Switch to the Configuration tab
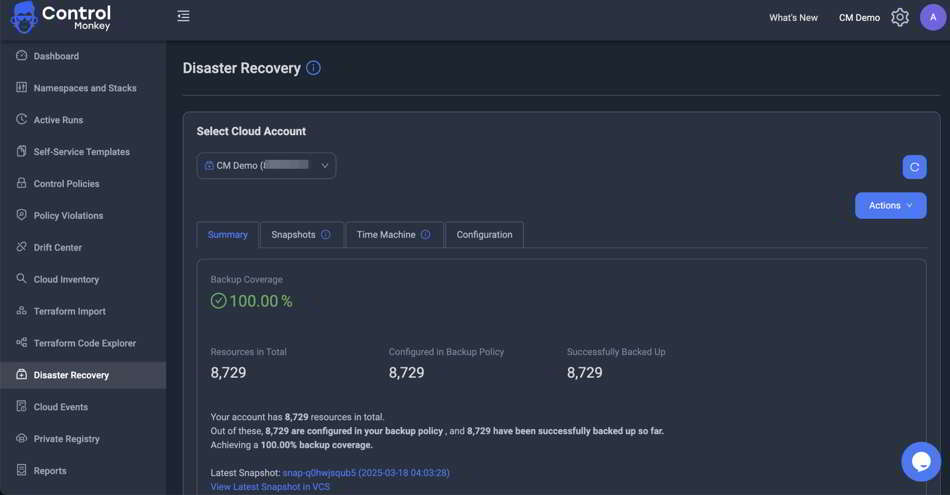 click(484, 235)
